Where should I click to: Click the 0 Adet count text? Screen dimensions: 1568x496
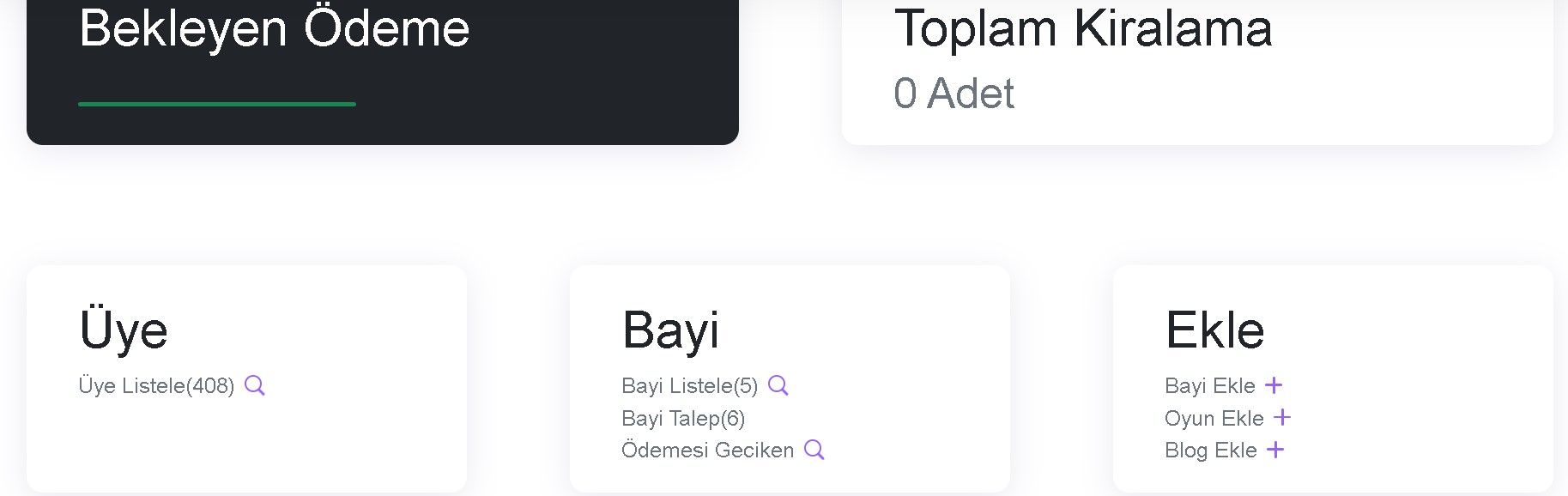point(954,93)
